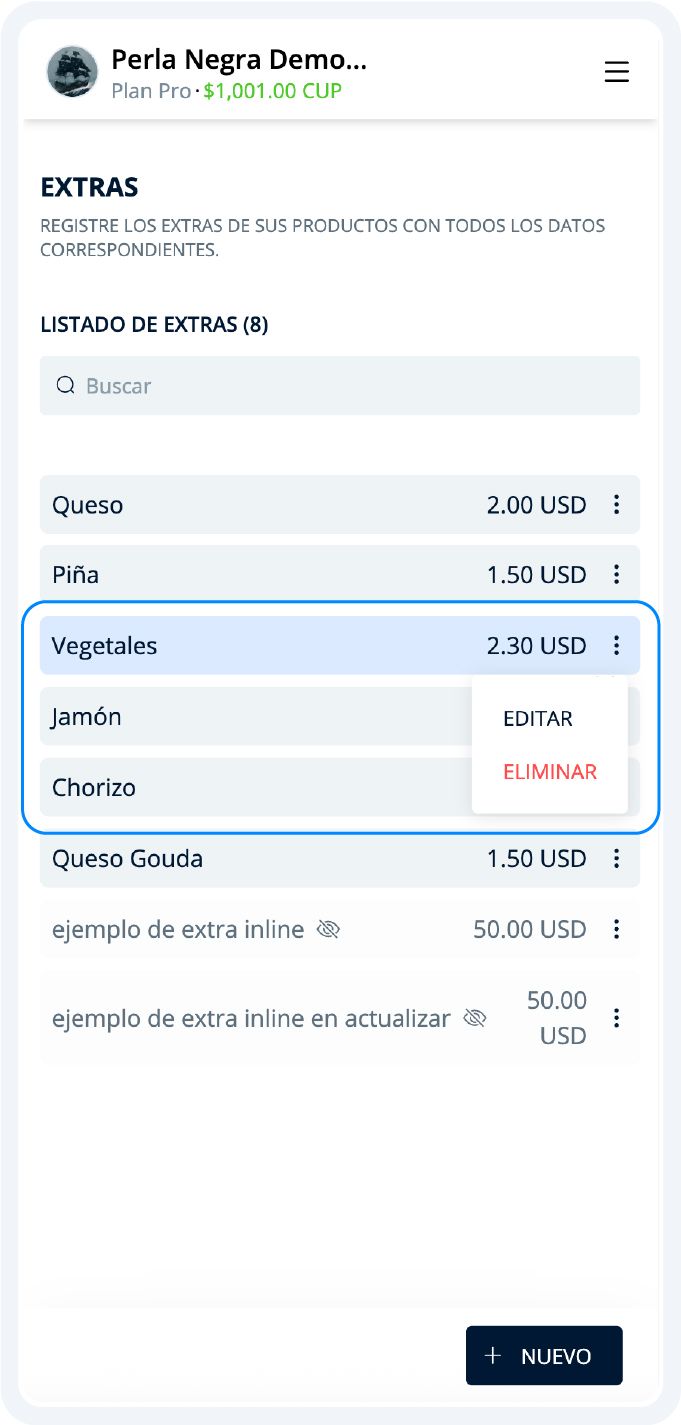
Task: Open kebab menu for ejemplo de extra inline
Action: click(x=617, y=929)
